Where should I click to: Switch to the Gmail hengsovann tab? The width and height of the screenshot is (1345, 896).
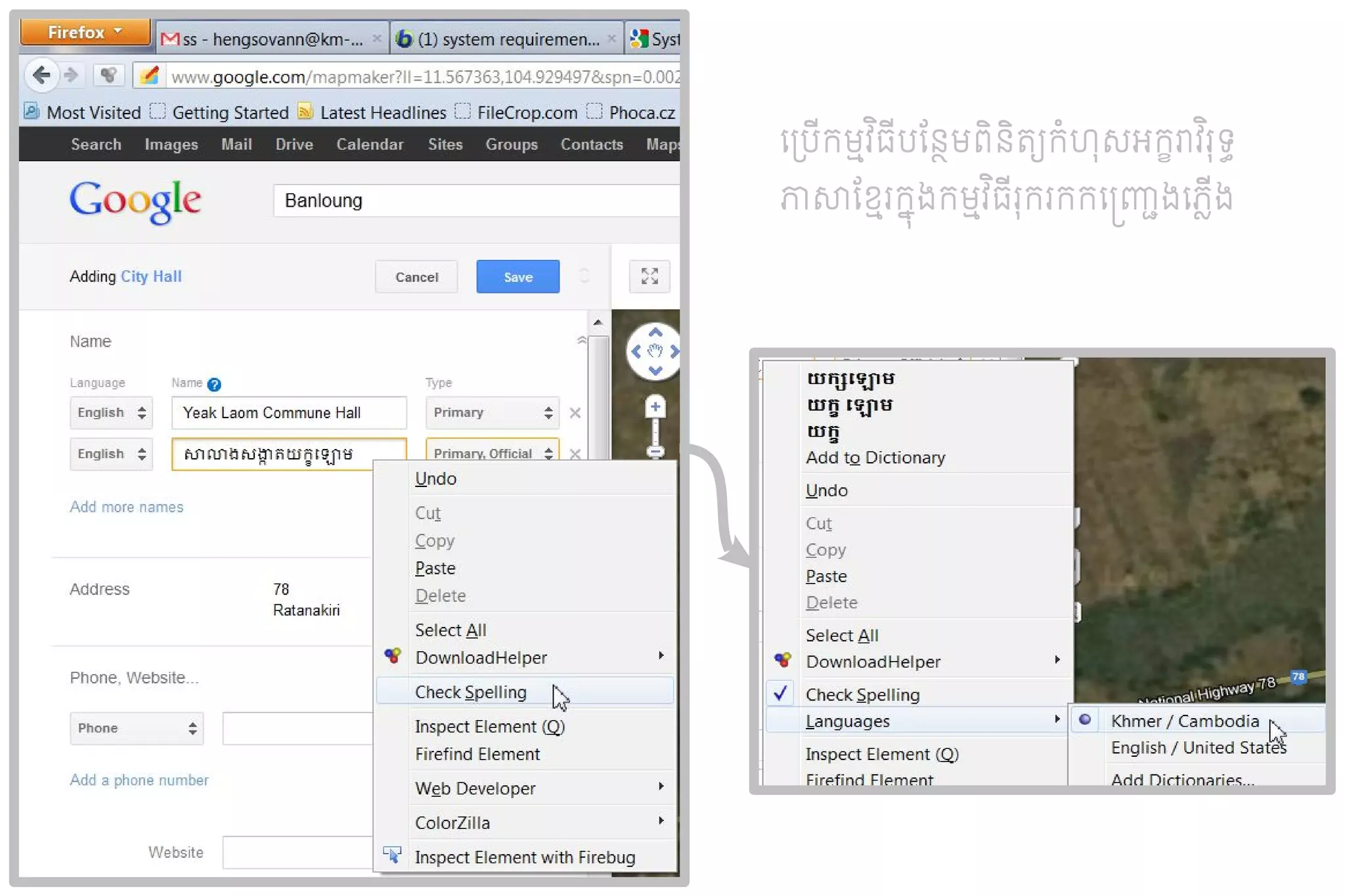click(272, 39)
